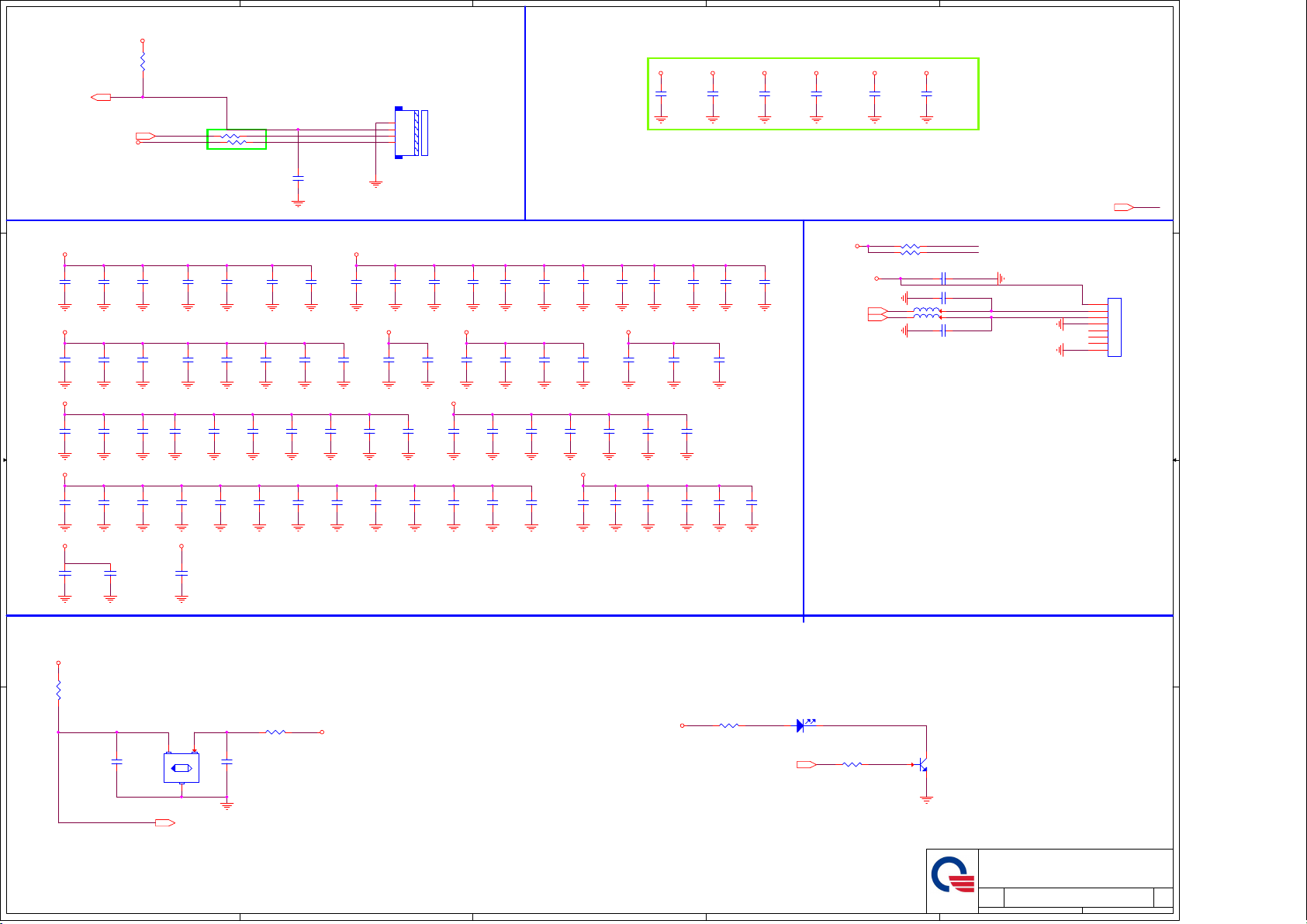The width and height of the screenshot is (1307, 924).
Task: Click the resistor on the transistor base
Action: point(852,764)
